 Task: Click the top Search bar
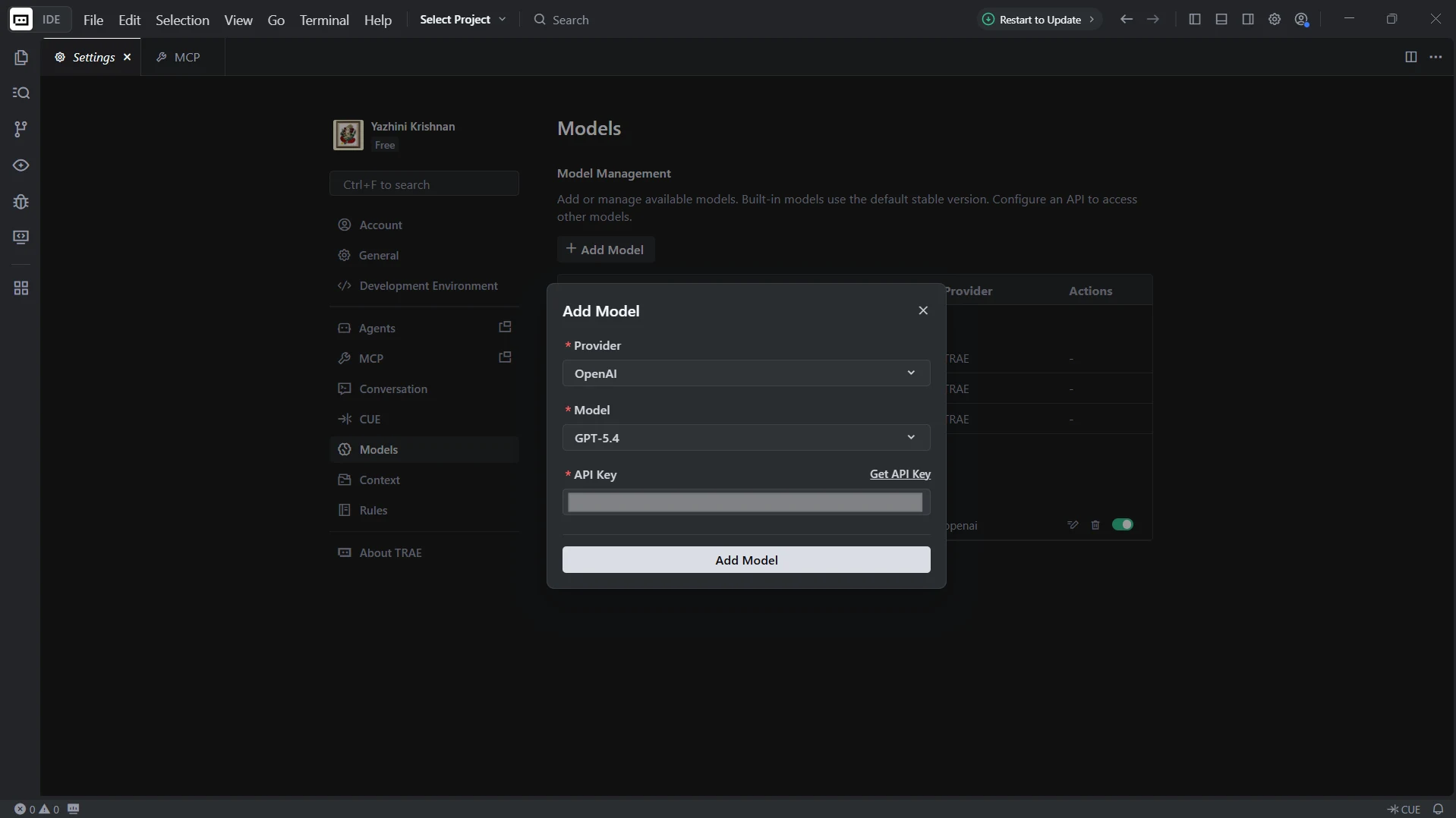pyautogui.click(x=561, y=20)
